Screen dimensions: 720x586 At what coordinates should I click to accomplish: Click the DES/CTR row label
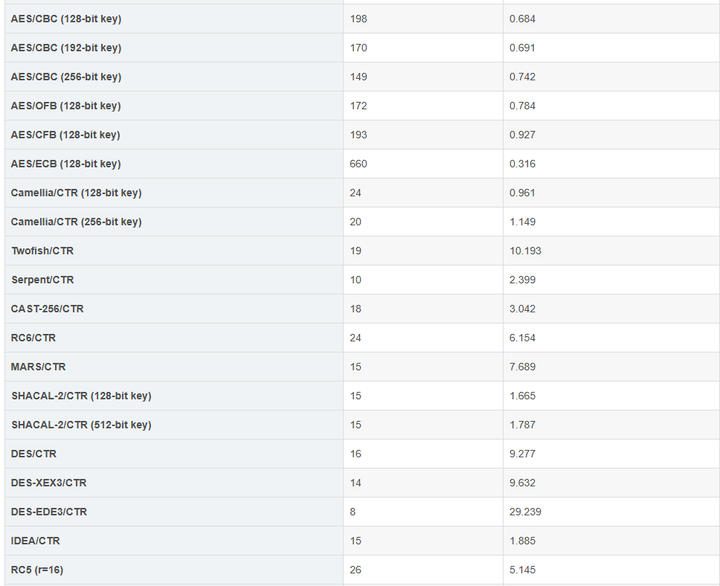click(34, 454)
